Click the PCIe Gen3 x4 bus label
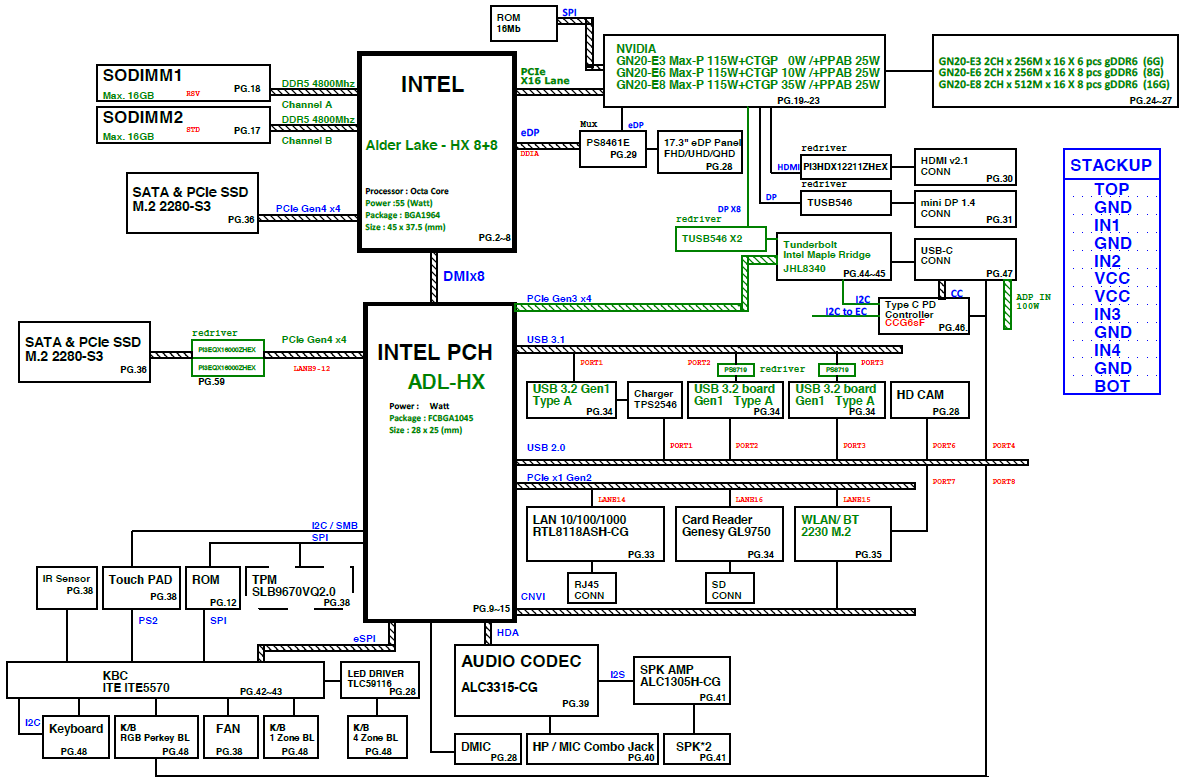The image size is (1186, 780). tap(559, 299)
